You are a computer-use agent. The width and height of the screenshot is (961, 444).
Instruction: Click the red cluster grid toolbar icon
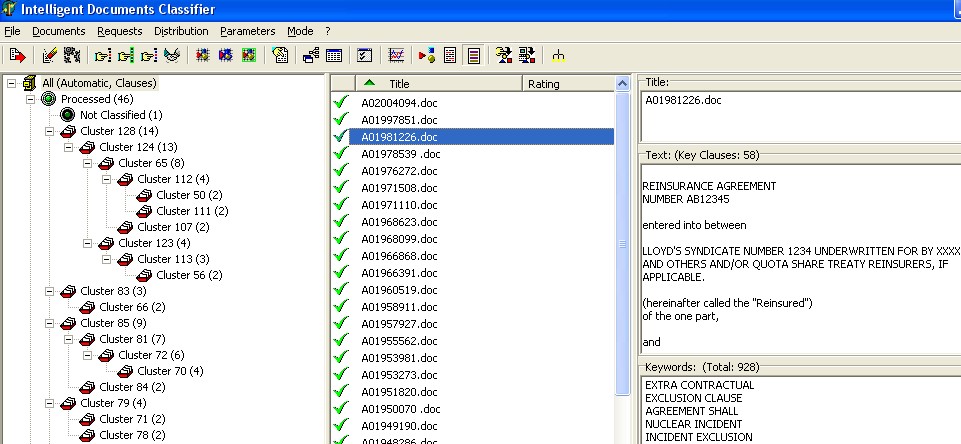point(202,56)
